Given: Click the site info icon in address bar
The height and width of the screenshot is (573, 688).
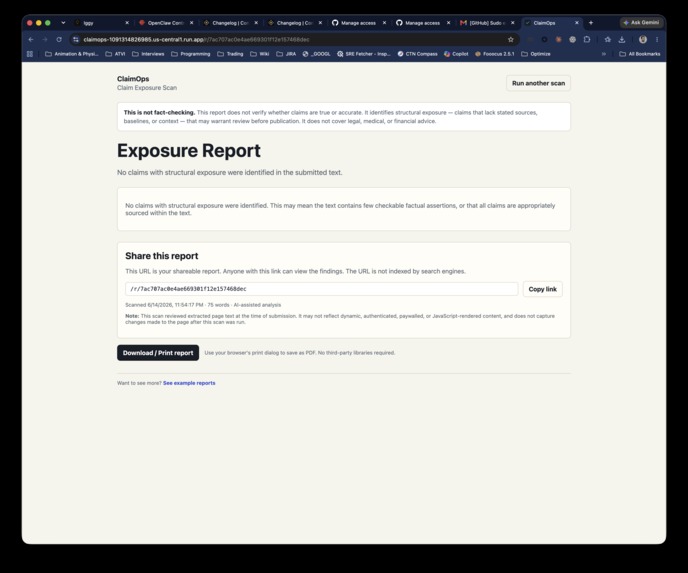Looking at the screenshot, I should tap(76, 39).
